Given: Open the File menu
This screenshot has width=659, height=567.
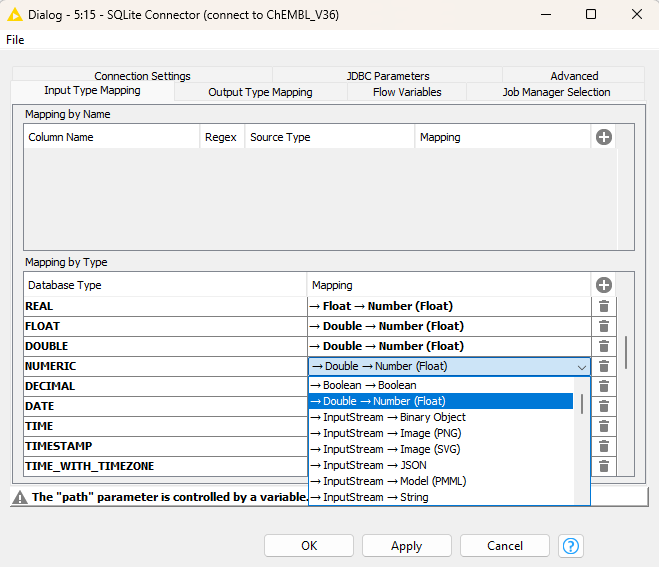Looking at the screenshot, I should pos(15,40).
